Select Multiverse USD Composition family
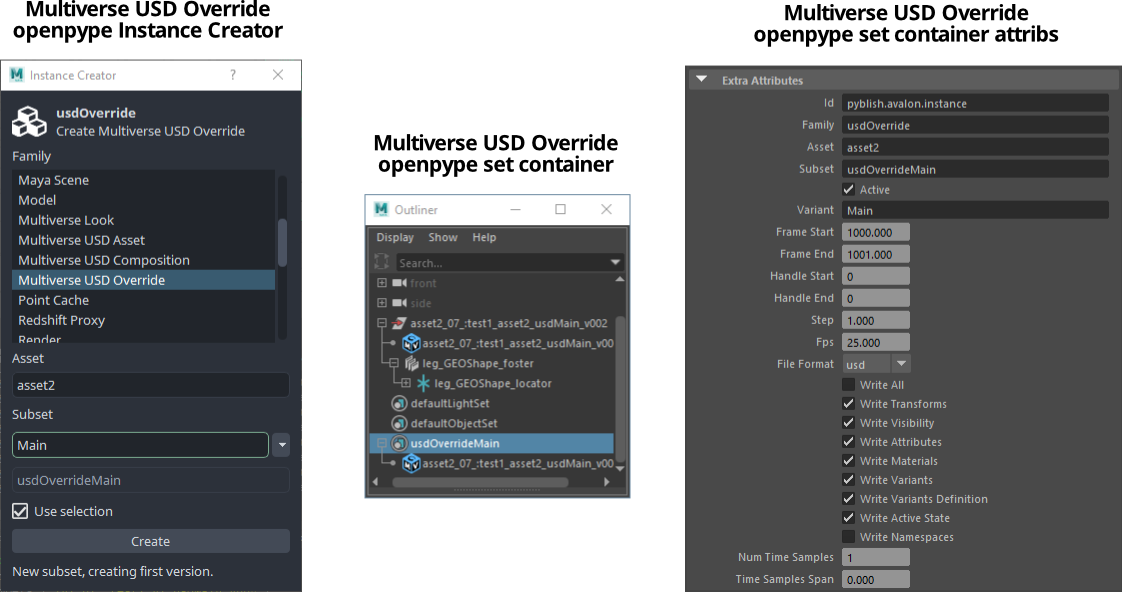The width and height of the screenshot is (1122, 592). (143, 260)
